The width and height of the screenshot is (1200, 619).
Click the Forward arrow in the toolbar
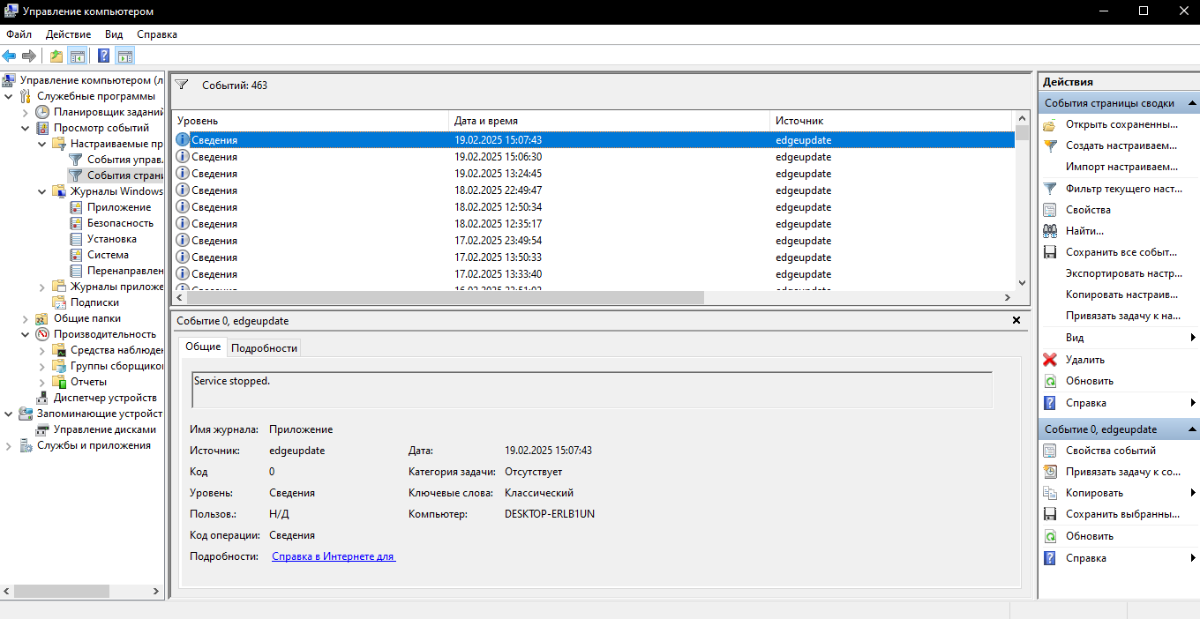[x=29, y=56]
